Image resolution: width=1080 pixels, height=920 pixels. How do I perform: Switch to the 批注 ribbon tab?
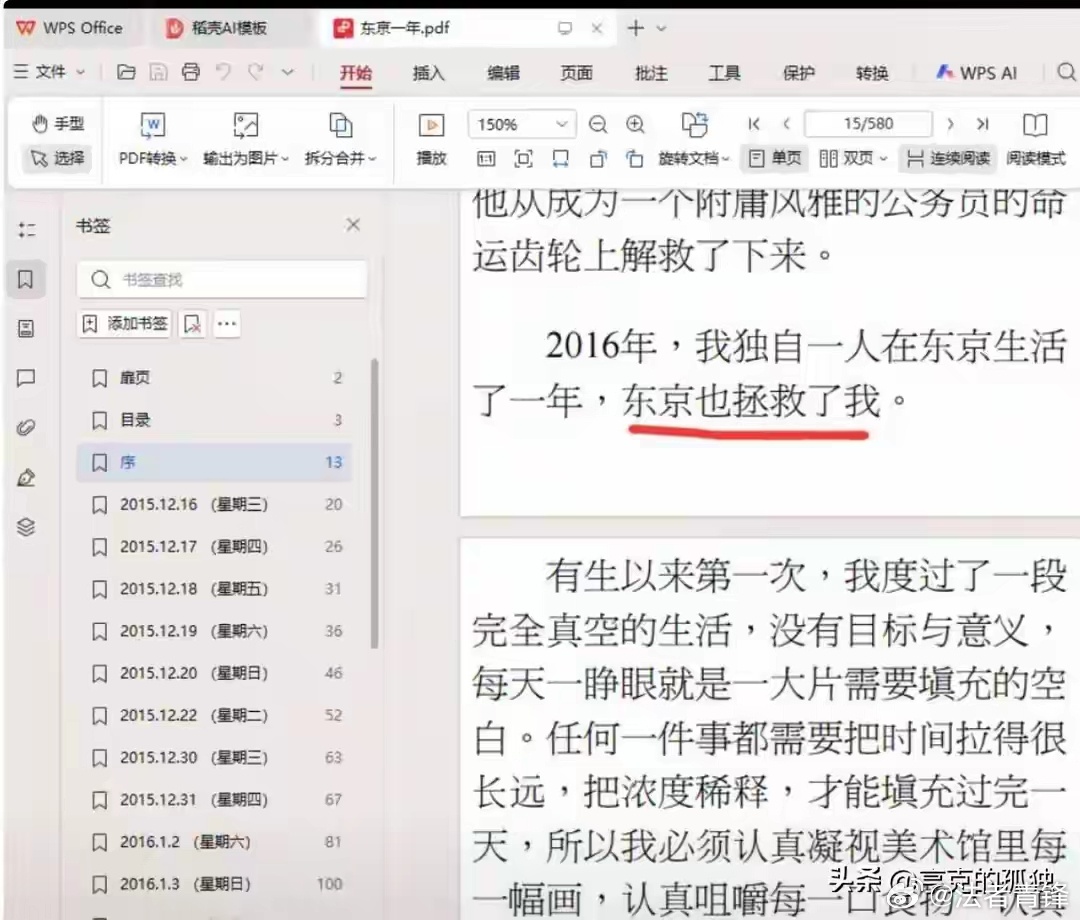(x=651, y=72)
